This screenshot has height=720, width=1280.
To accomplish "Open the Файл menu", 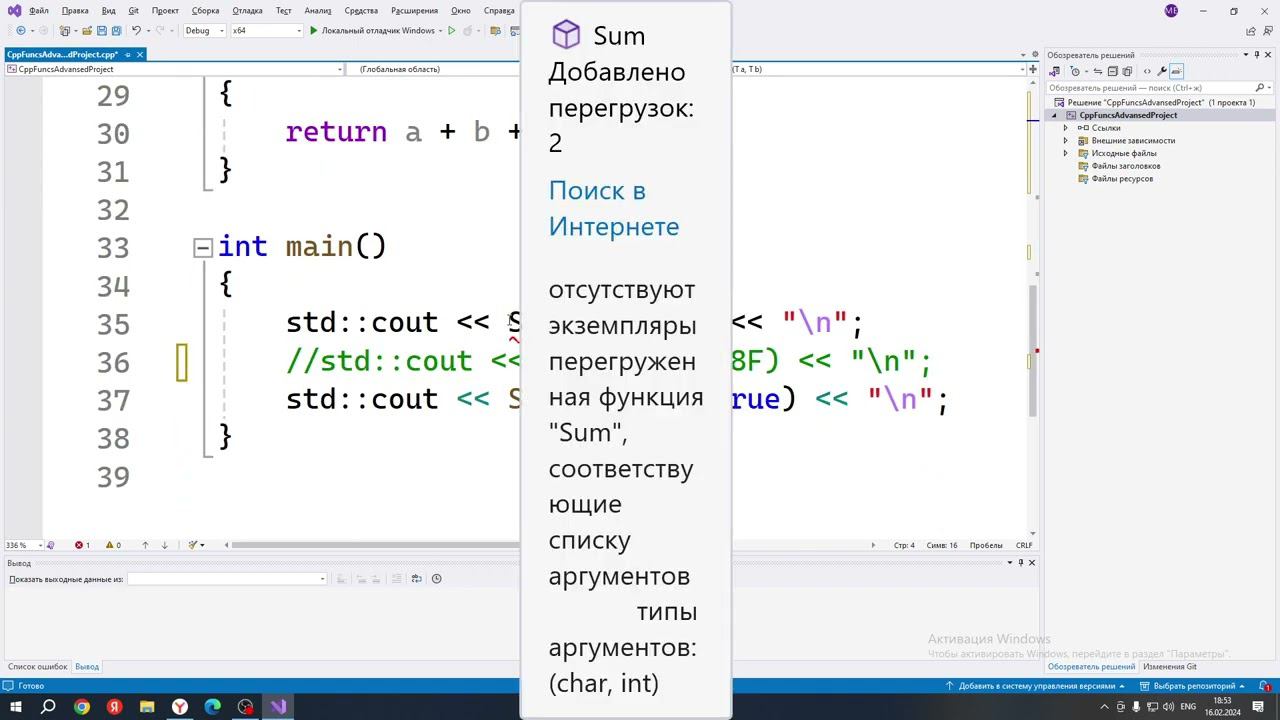I will tap(39, 11).
